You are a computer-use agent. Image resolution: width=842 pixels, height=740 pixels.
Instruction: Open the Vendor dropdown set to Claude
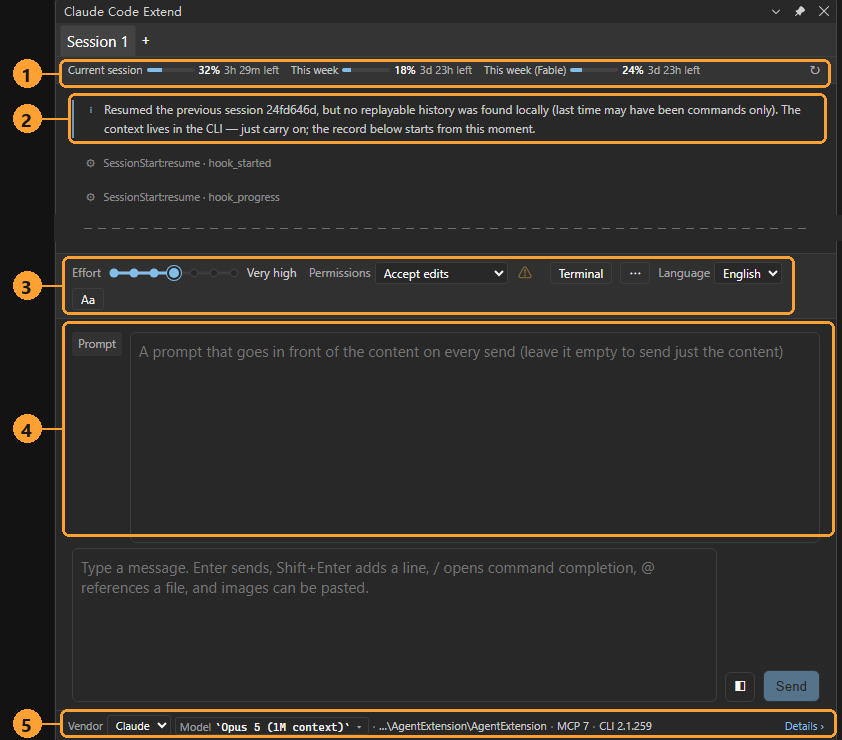click(x=139, y=726)
